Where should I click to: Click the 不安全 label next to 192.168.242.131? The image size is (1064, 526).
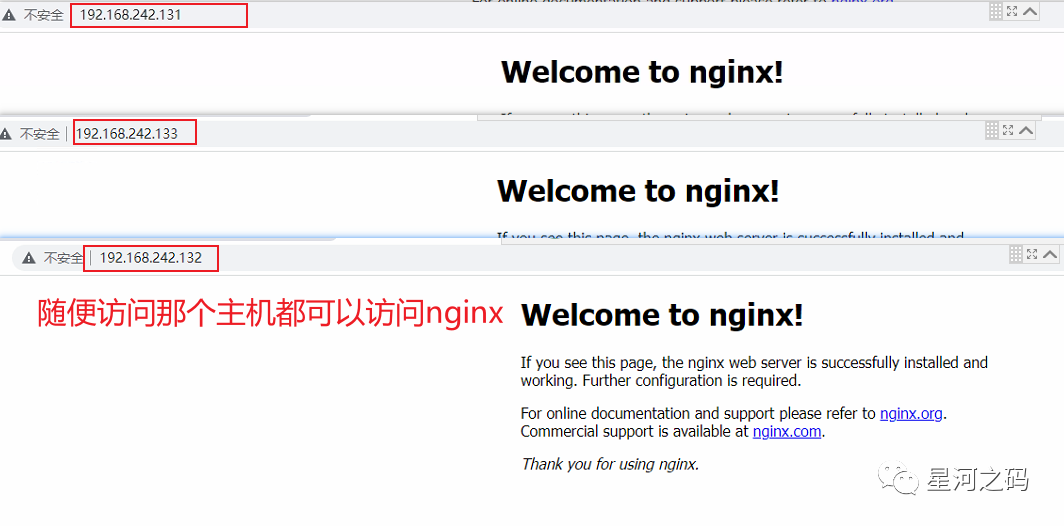click(x=42, y=15)
